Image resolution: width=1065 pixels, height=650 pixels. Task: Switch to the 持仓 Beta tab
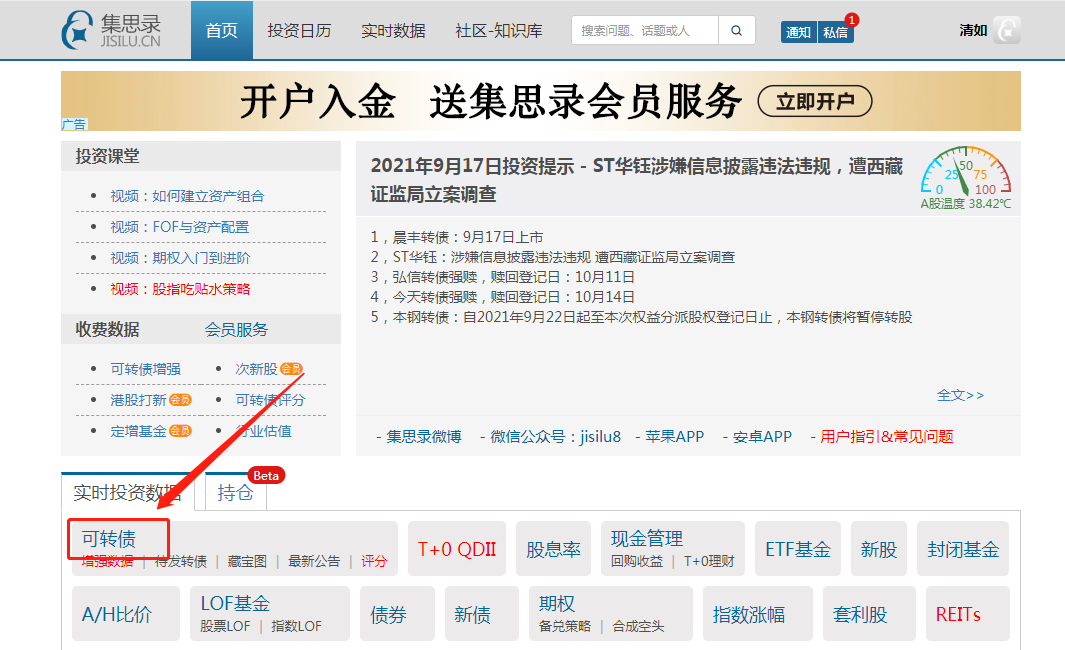(x=235, y=492)
